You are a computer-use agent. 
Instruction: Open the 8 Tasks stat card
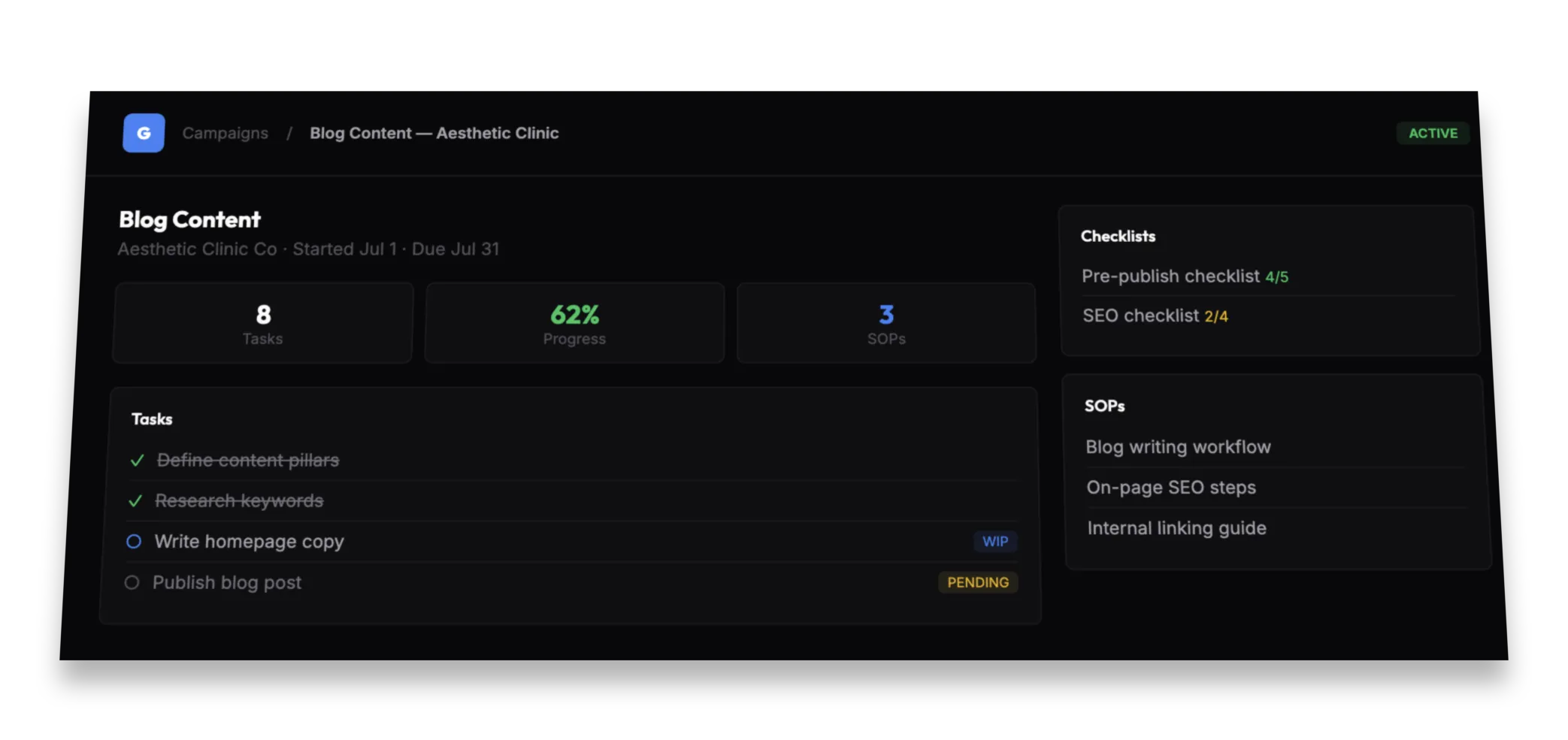click(x=262, y=323)
